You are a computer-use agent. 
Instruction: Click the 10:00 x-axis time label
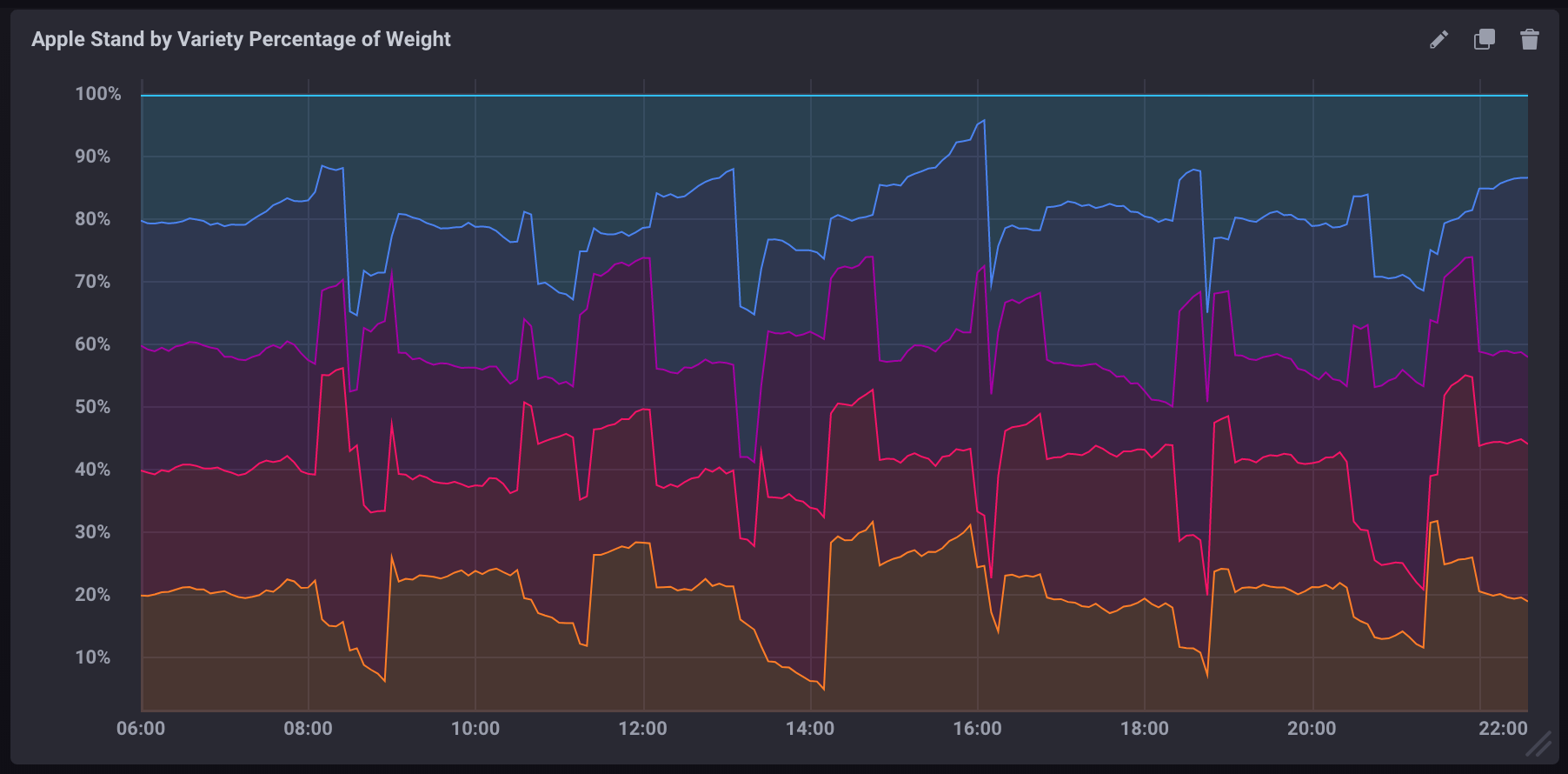(x=475, y=729)
